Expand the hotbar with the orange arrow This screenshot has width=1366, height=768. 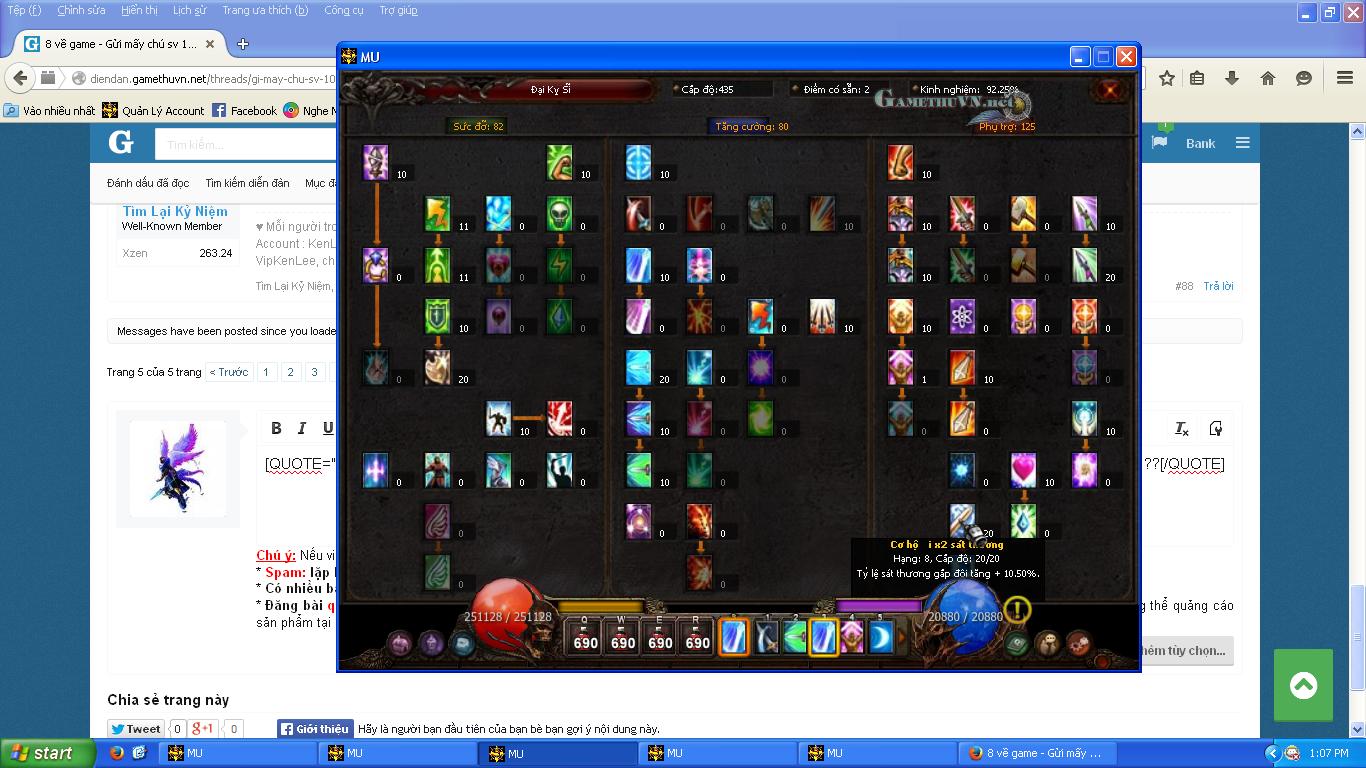pos(901,637)
